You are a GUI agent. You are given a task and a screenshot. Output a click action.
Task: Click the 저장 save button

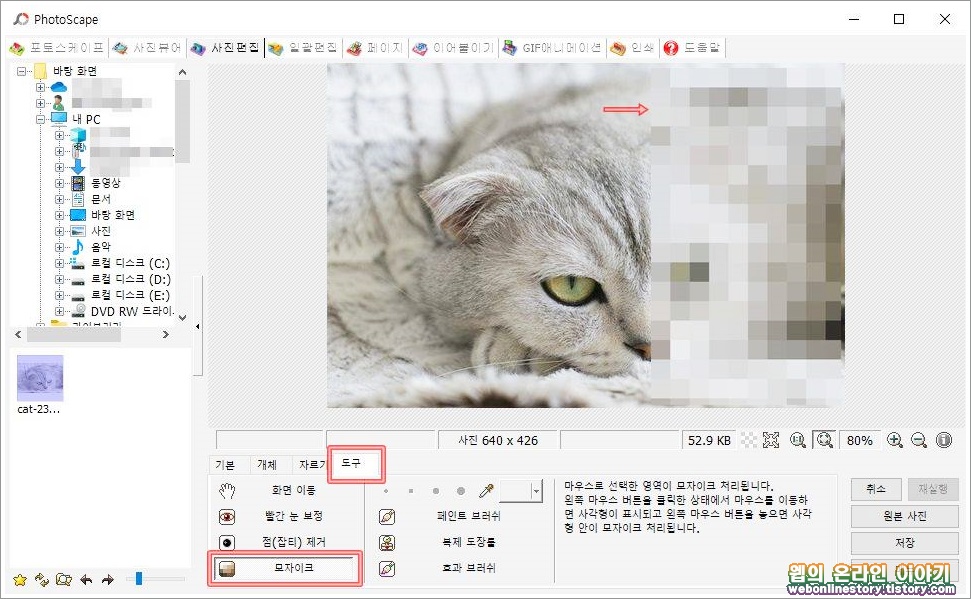coord(905,543)
